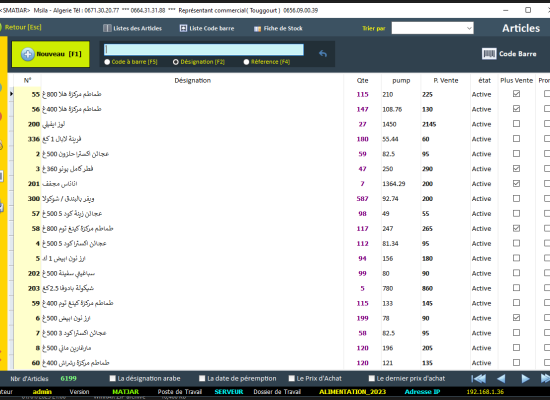Click the Code Barre barcode icon
This screenshot has width=550, height=400.
point(489,54)
